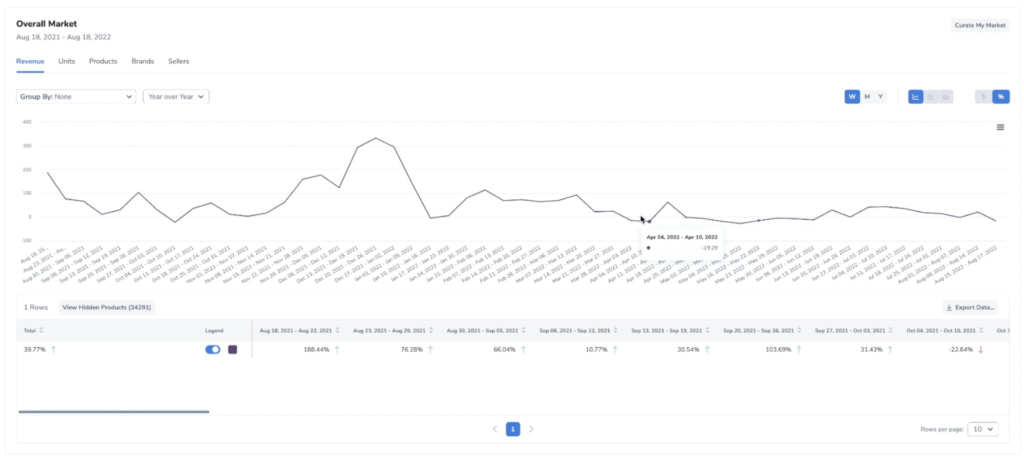
Task: Click the Curate My Market button
Action: pyautogui.click(x=980, y=25)
